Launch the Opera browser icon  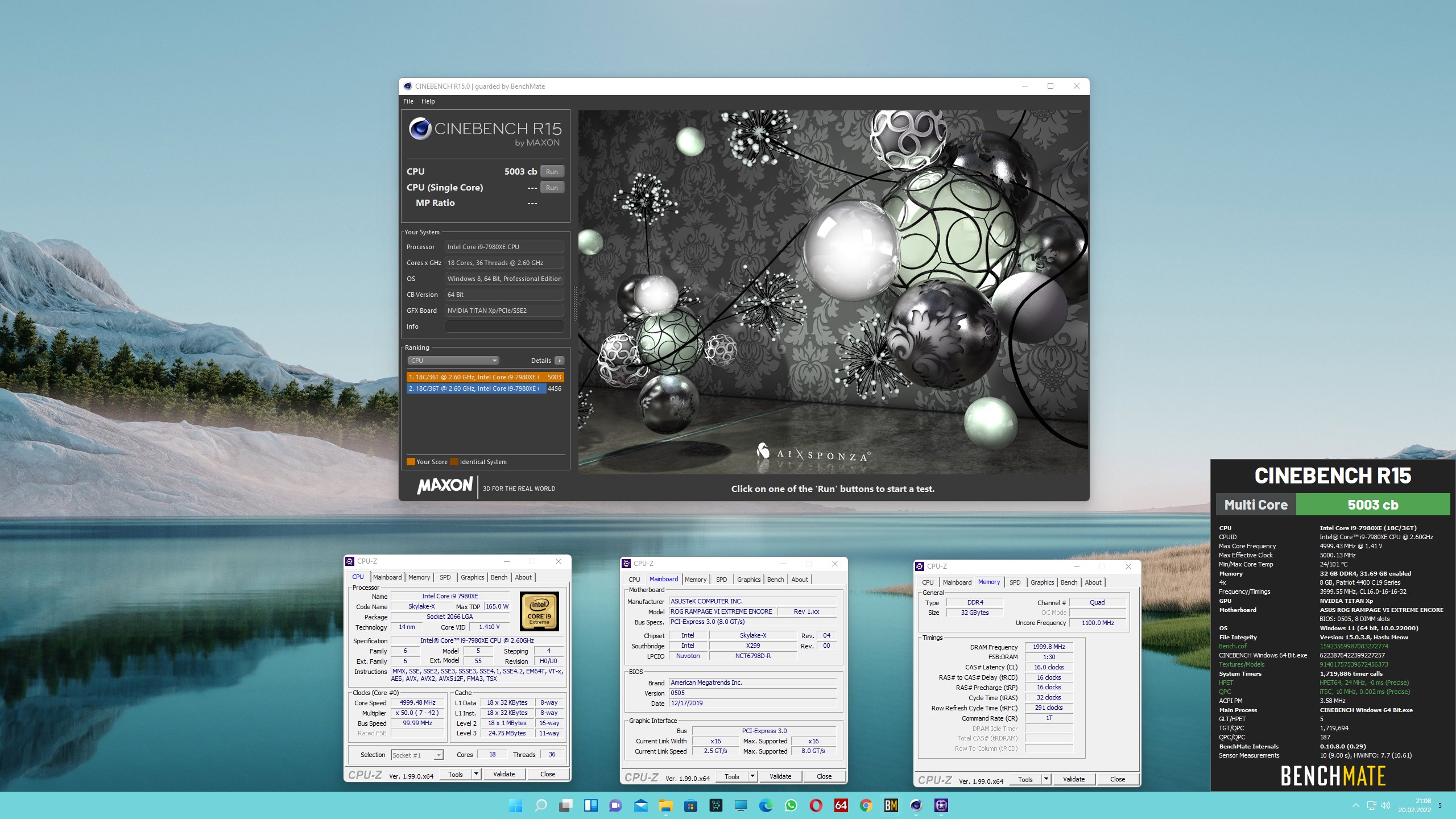[816, 805]
